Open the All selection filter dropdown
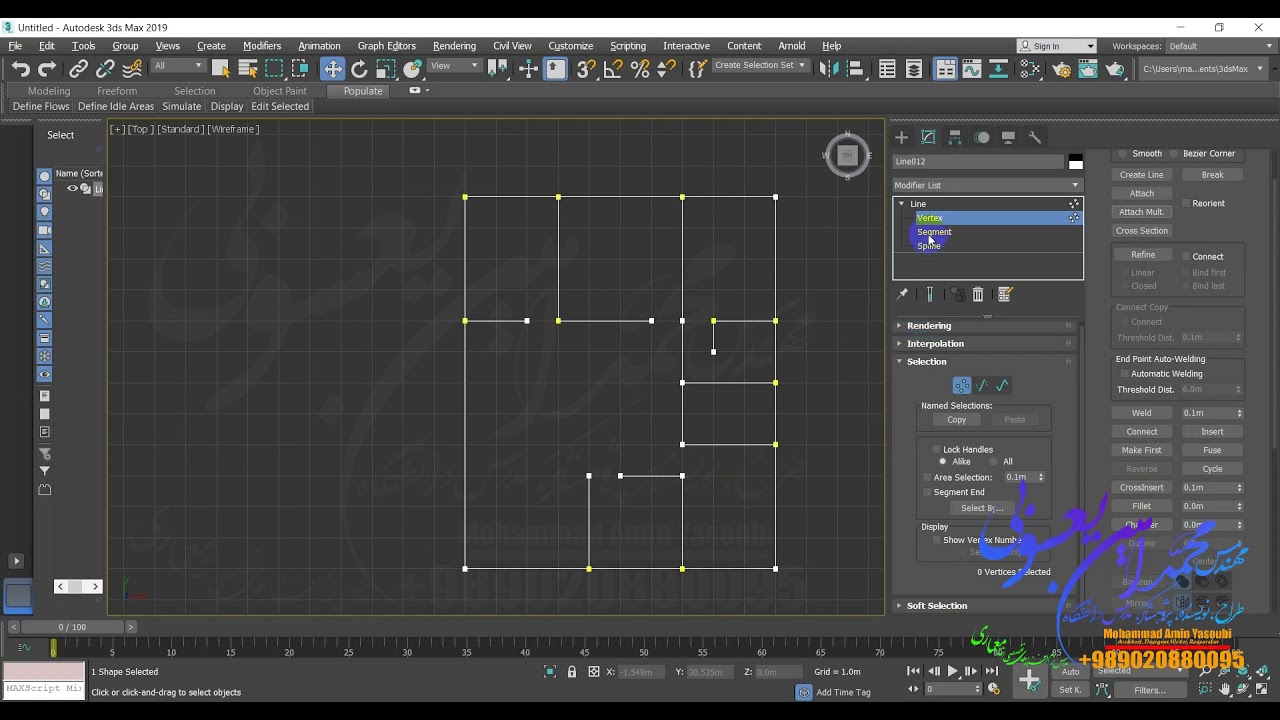Viewport: 1280px width, 720px height. click(178, 65)
